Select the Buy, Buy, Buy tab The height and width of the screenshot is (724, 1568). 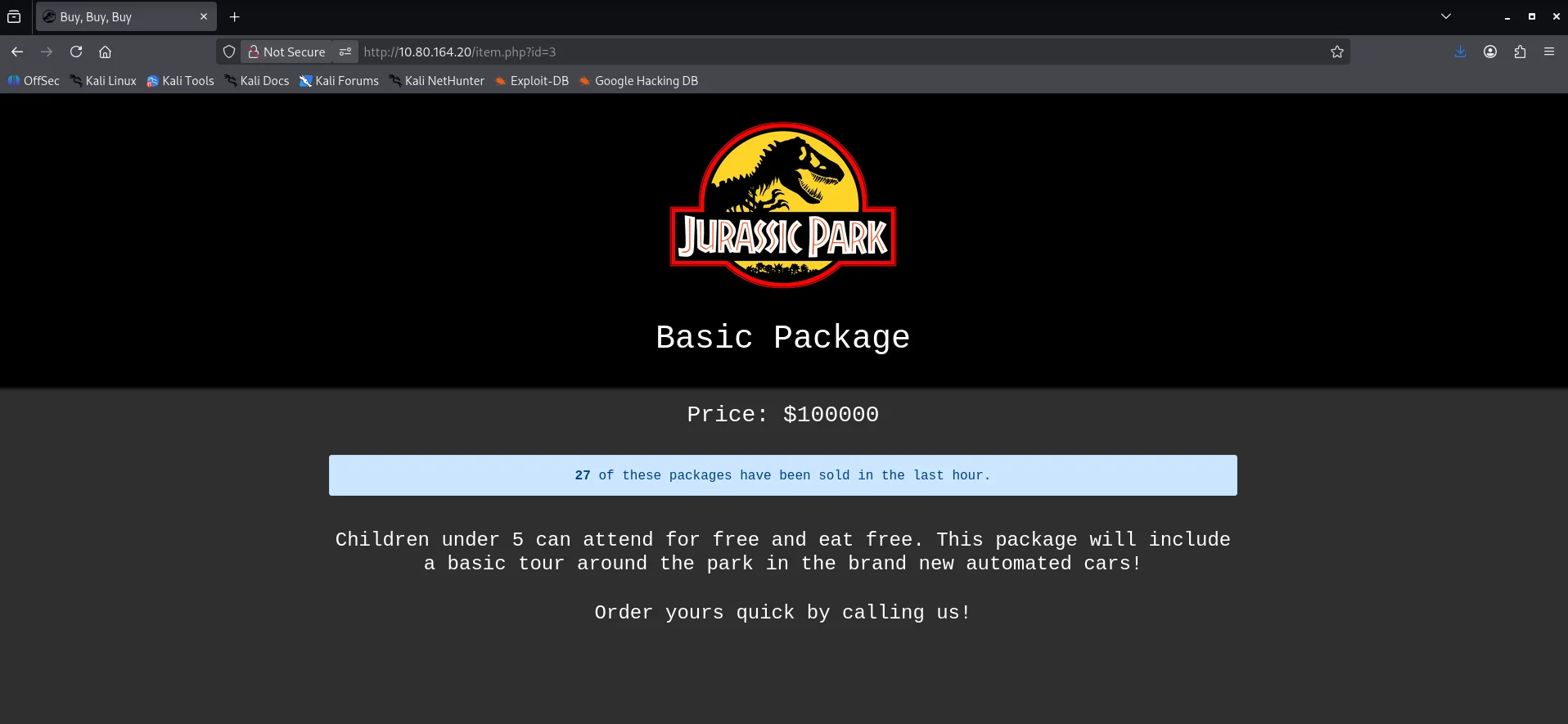(x=115, y=16)
